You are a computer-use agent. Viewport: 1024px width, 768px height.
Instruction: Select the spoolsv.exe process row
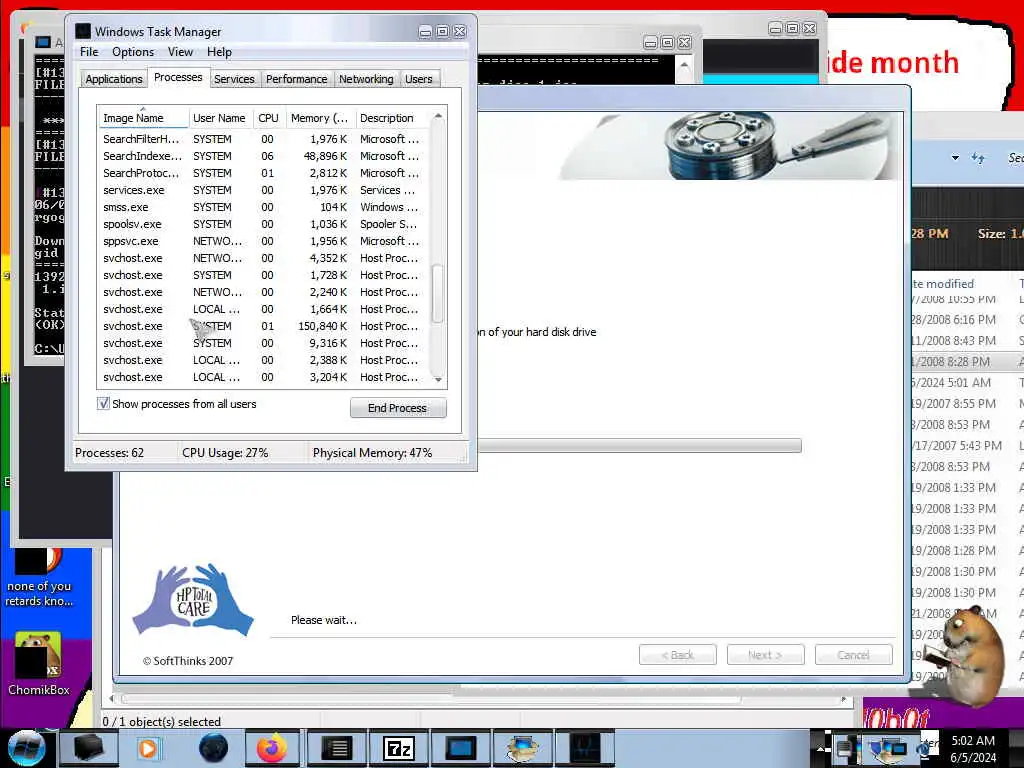click(x=264, y=224)
